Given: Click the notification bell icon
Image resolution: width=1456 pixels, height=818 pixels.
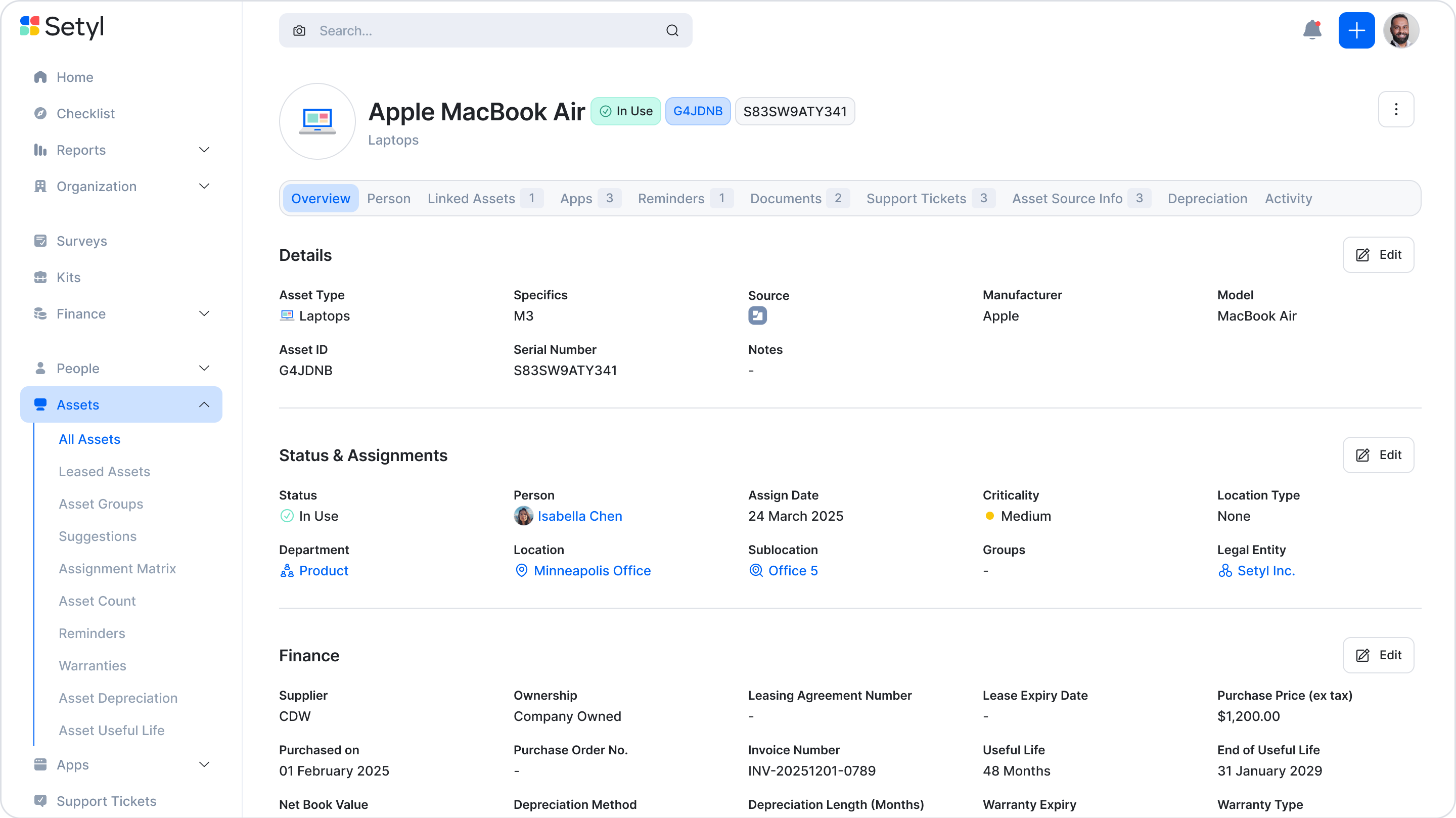Looking at the screenshot, I should pos(1312,30).
